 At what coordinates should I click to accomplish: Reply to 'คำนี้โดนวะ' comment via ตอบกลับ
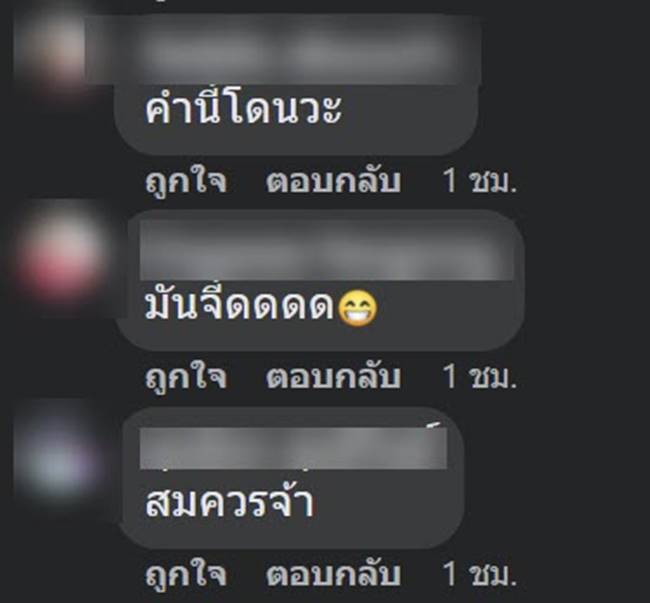[x=334, y=181]
